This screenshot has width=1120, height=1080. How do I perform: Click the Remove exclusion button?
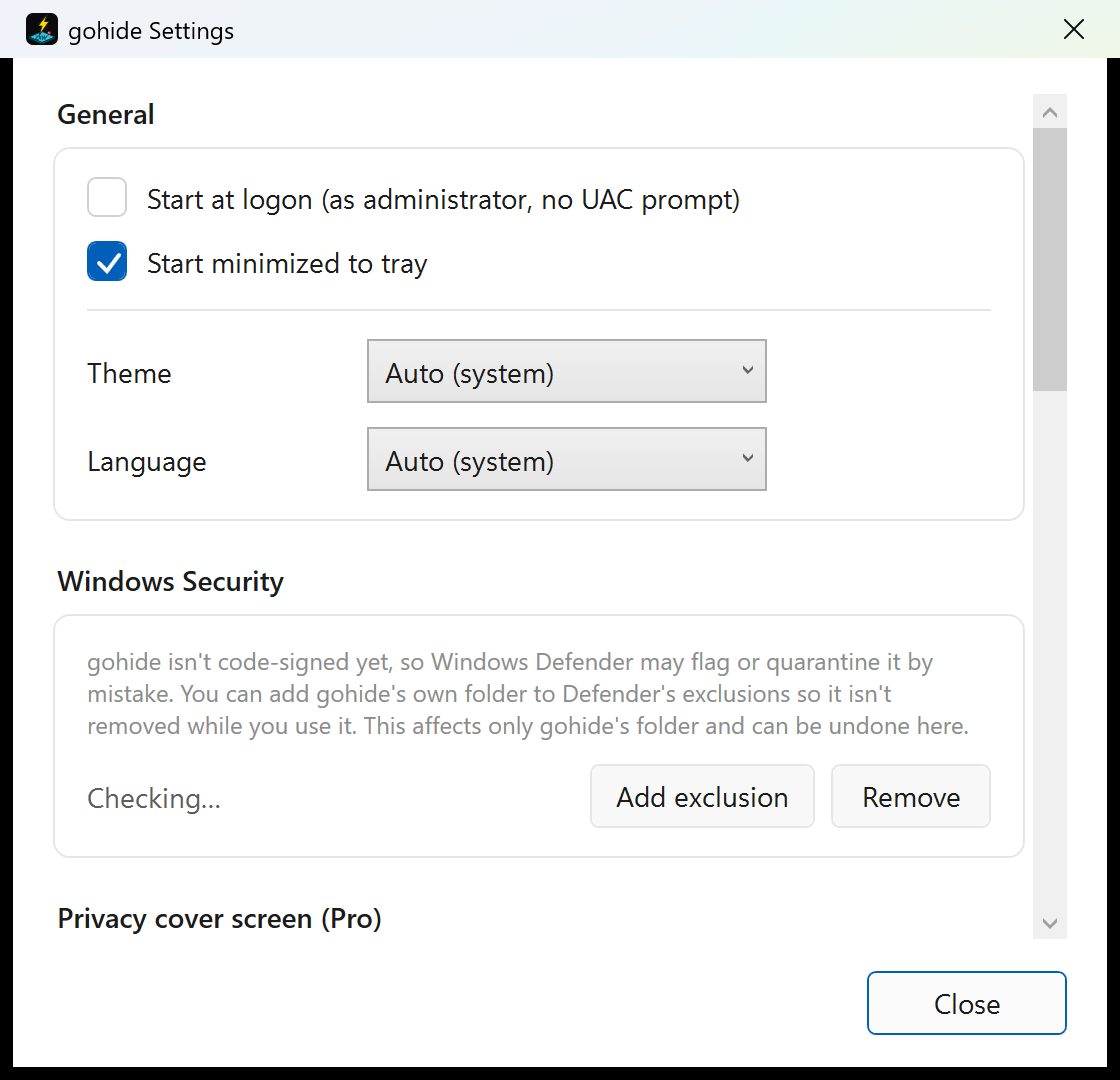tap(911, 796)
